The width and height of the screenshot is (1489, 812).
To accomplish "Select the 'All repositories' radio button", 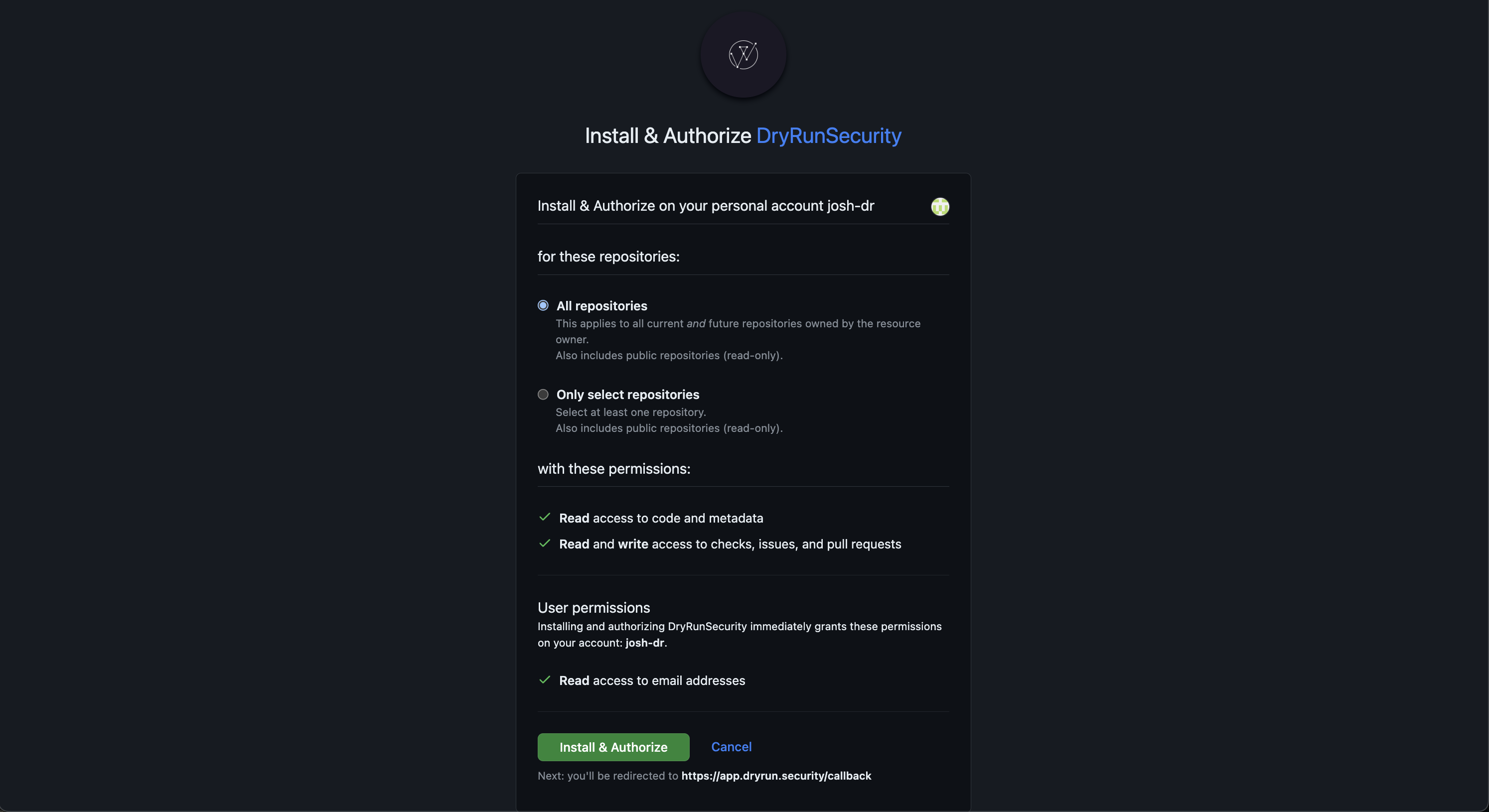I will point(543,305).
